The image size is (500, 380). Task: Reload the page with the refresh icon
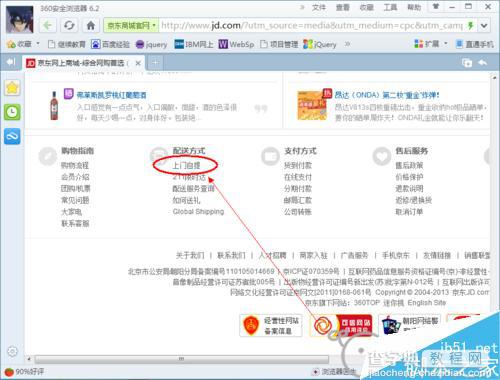69,25
